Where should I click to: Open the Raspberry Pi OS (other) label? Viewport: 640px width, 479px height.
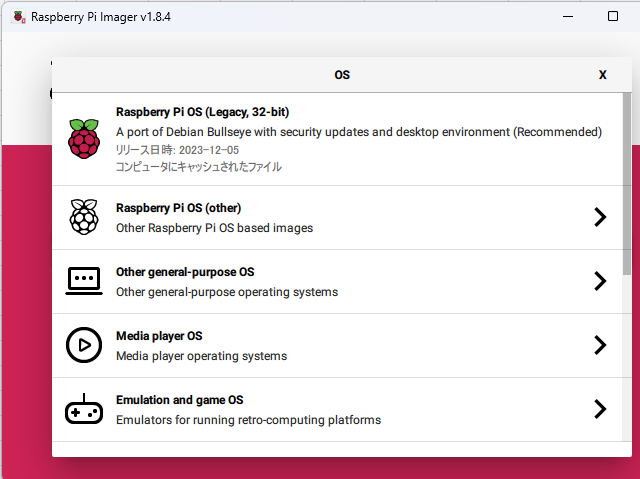pyautogui.click(x=178, y=208)
